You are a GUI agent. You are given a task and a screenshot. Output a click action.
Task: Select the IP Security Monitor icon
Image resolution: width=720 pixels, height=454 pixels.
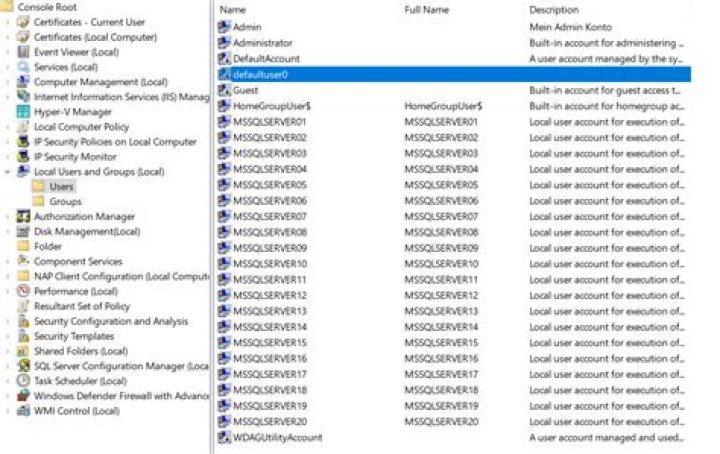23,157
